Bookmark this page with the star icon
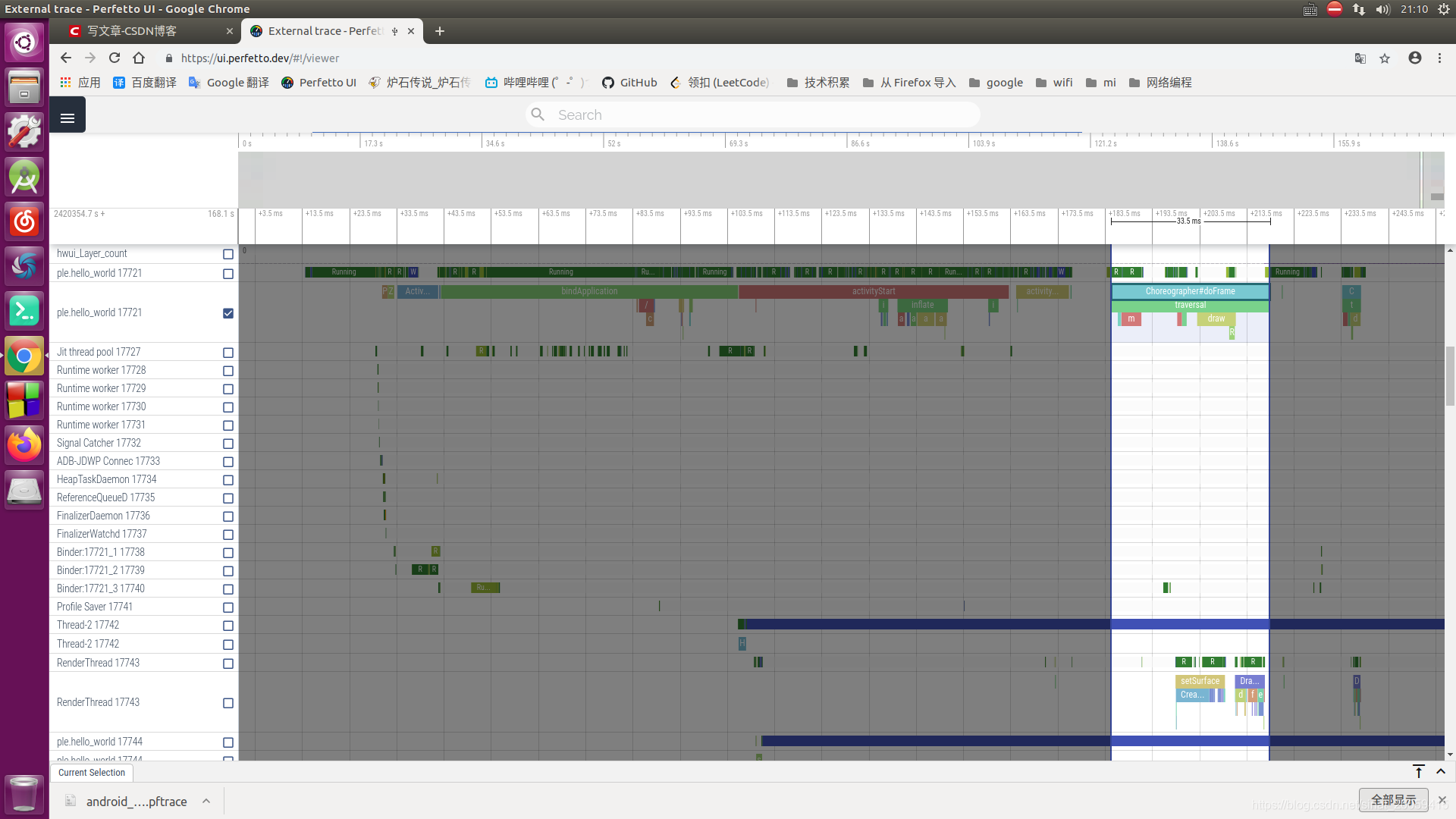 click(x=1385, y=58)
